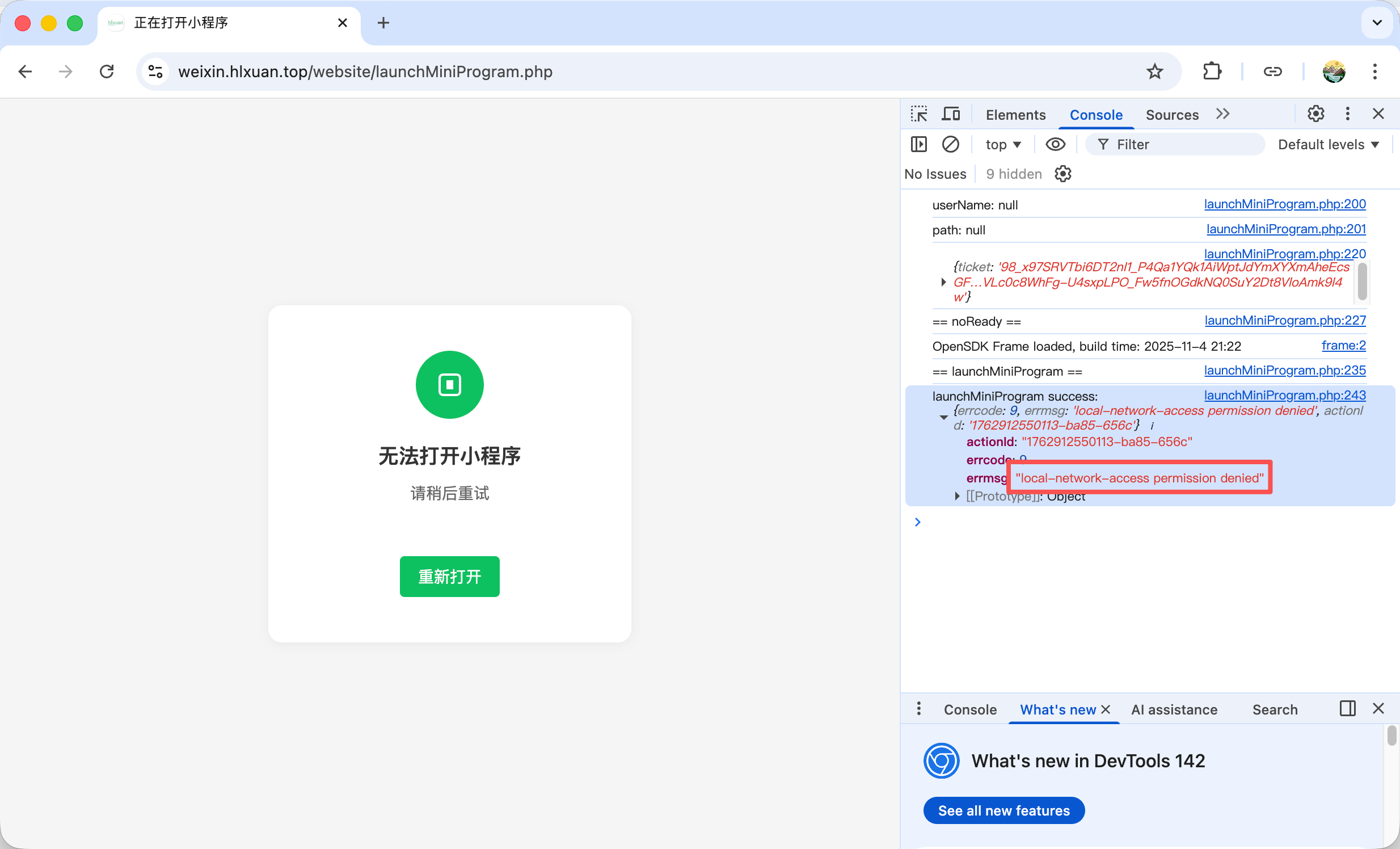Screen dimensions: 1400x849
Task: Switch to the Elements tab
Action: [1015, 115]
